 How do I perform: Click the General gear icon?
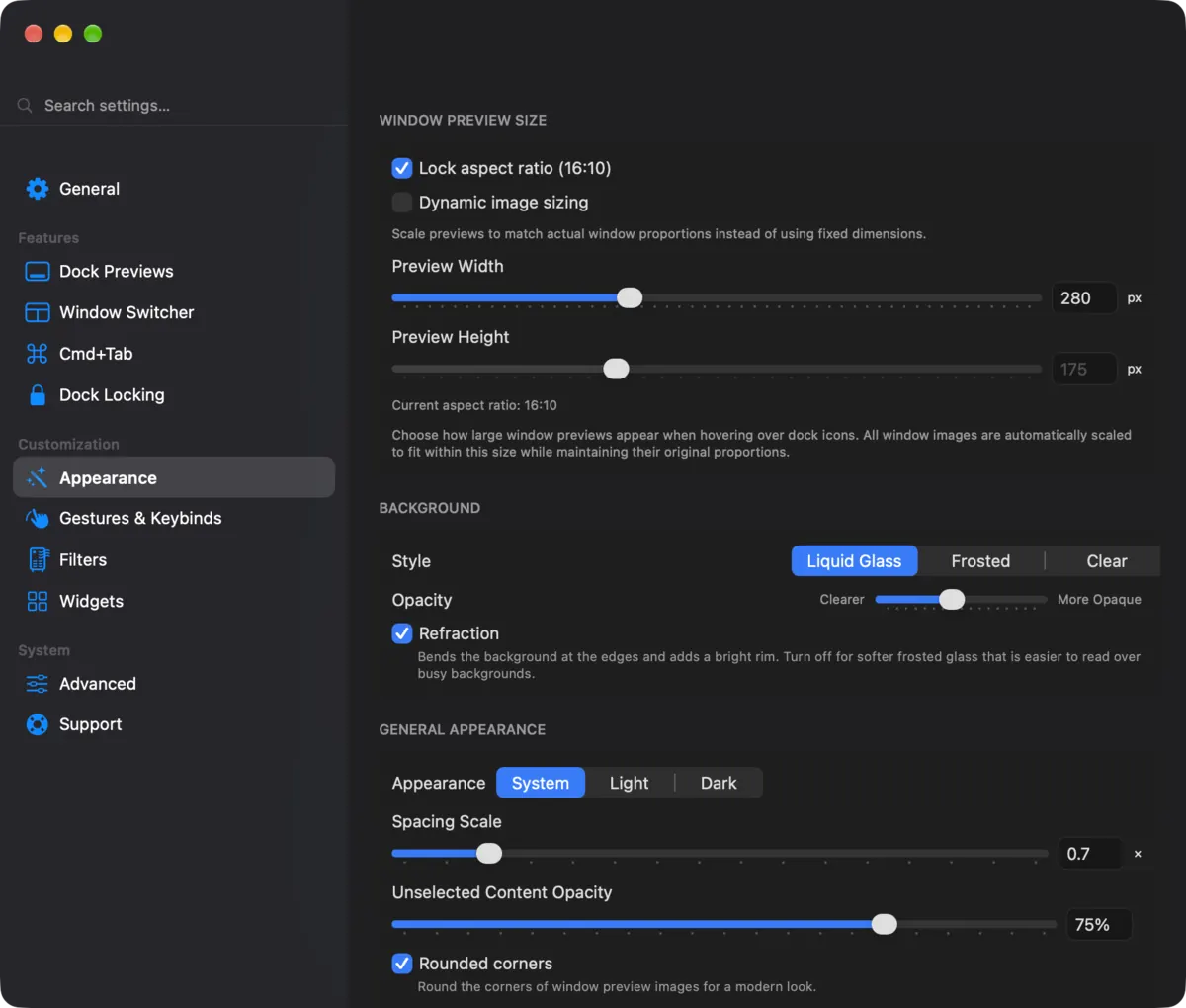tap(38, 189)
